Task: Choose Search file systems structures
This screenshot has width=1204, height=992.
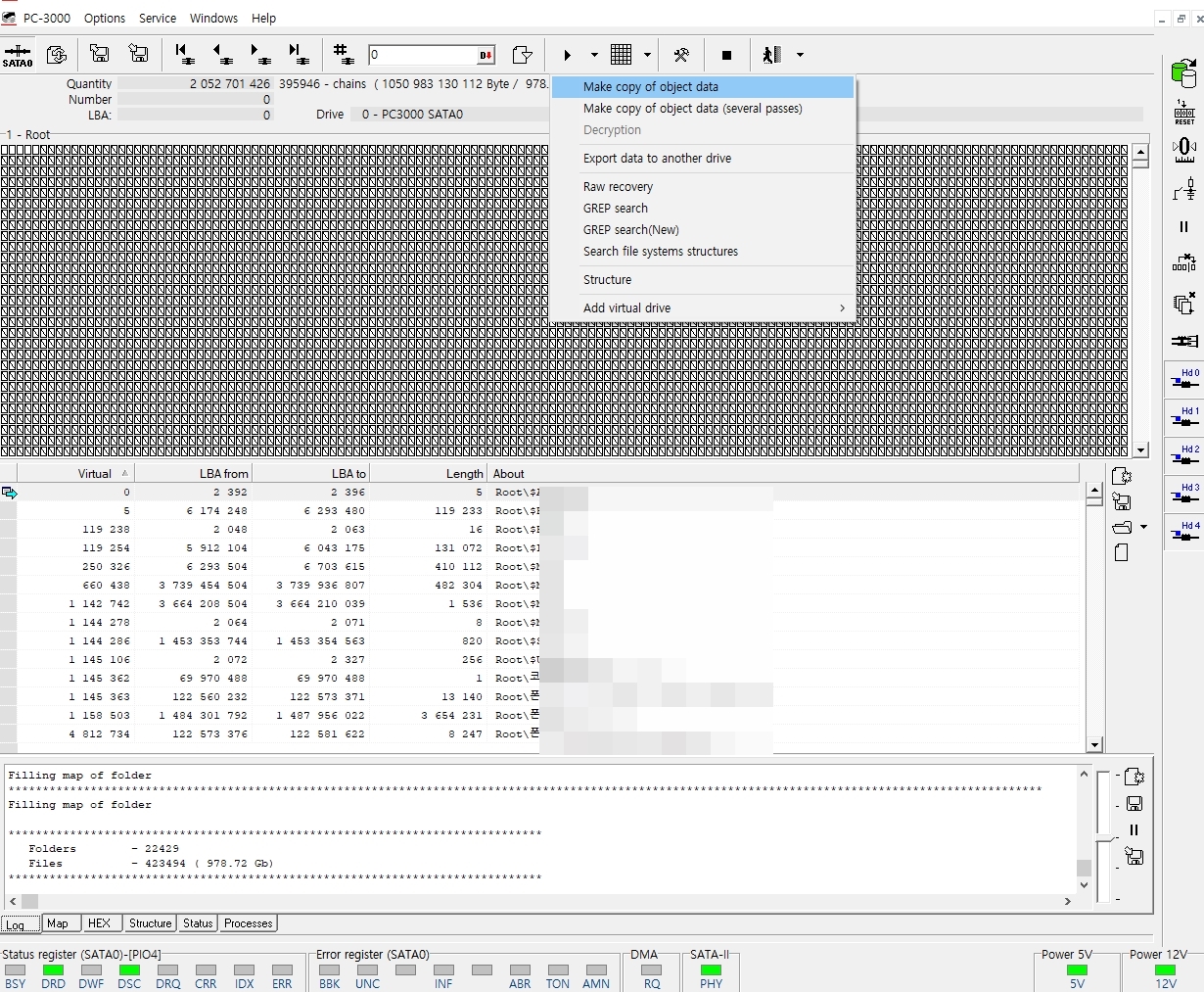Action: 702,252
